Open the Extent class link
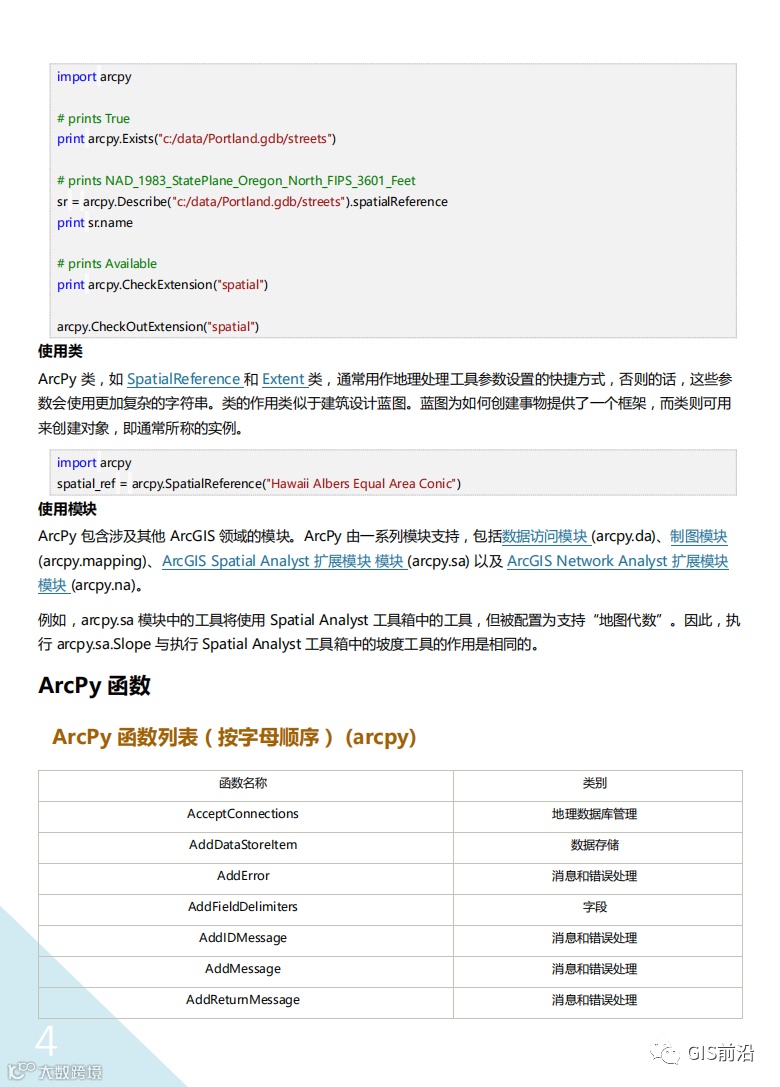Screen dimensions: 780x1087 click(x=284, y=379)
